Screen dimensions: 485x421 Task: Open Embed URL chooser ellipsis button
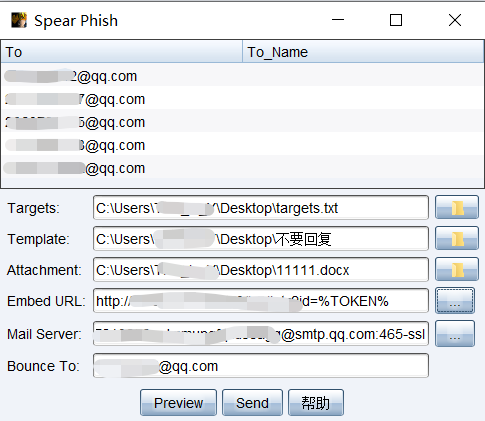[455, 301]
